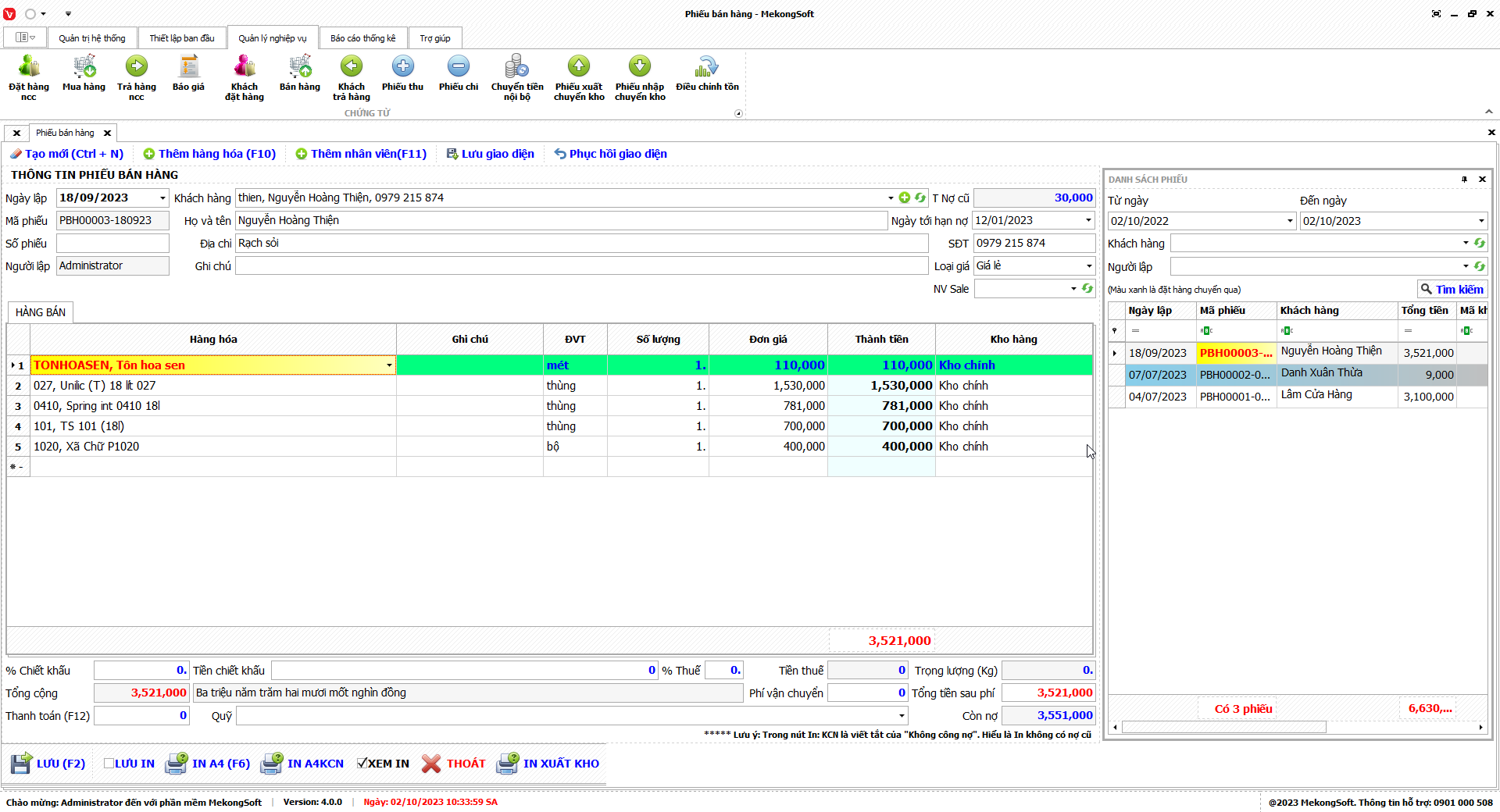Open the Thiết lập ban đầu tab
The image size is (1500, 812).
[x=182, y=38]
